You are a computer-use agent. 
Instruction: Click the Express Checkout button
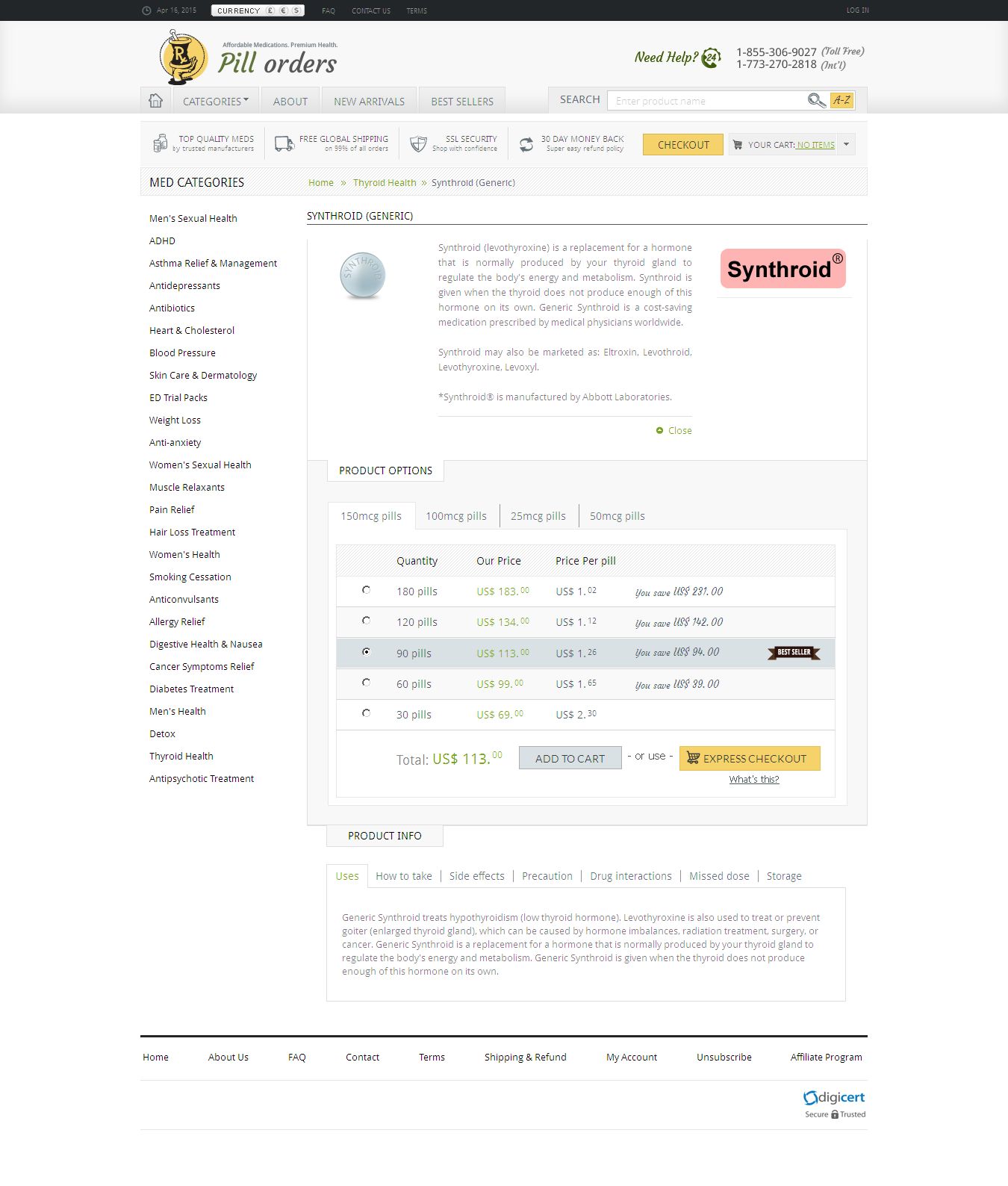tap(750, 758)
